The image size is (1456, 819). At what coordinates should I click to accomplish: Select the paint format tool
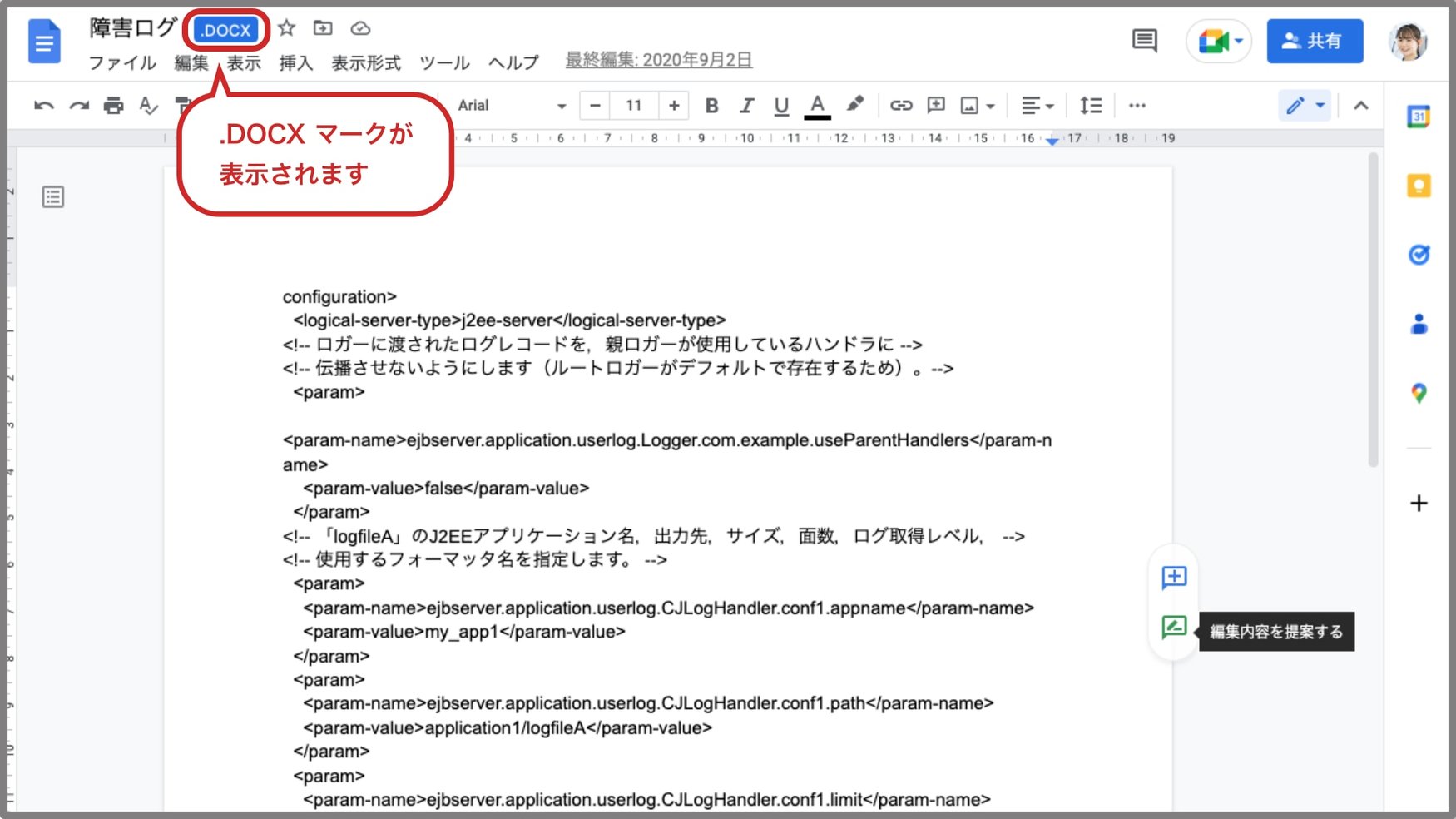(181, 106)
